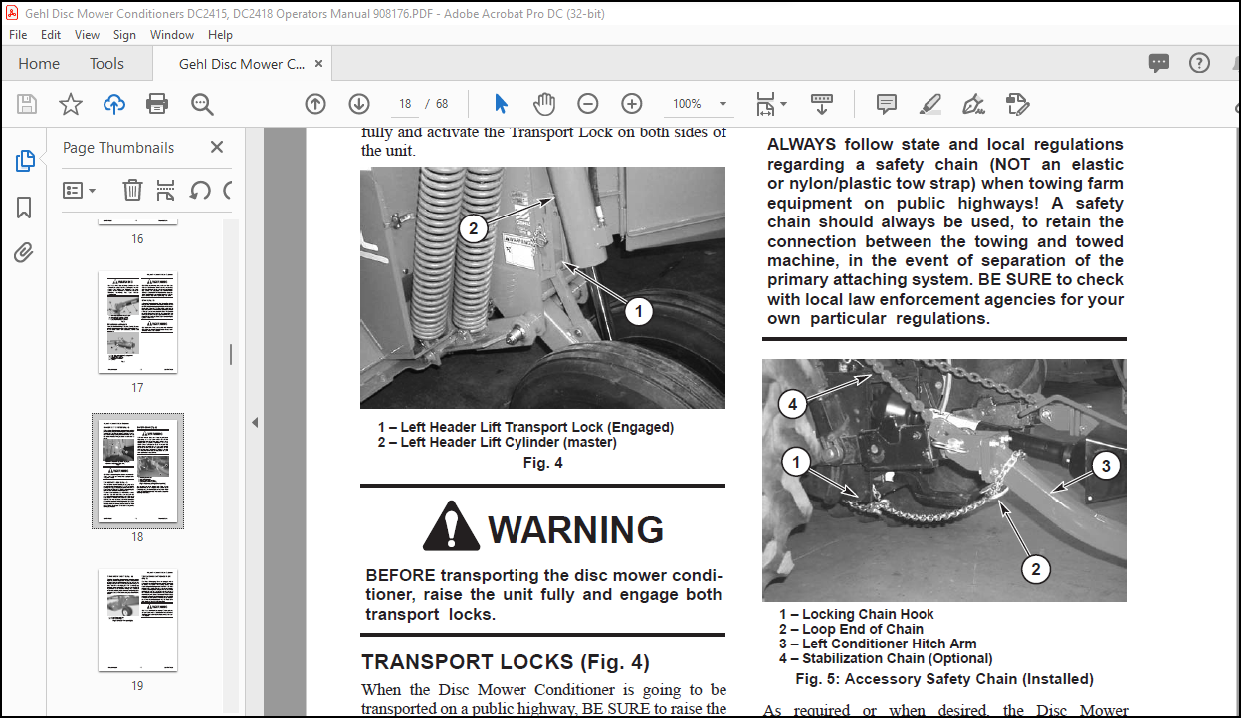The image size is (1241, 718).
Task: Select the Gehl Disc Mower document tab
Action: point(242,64)
